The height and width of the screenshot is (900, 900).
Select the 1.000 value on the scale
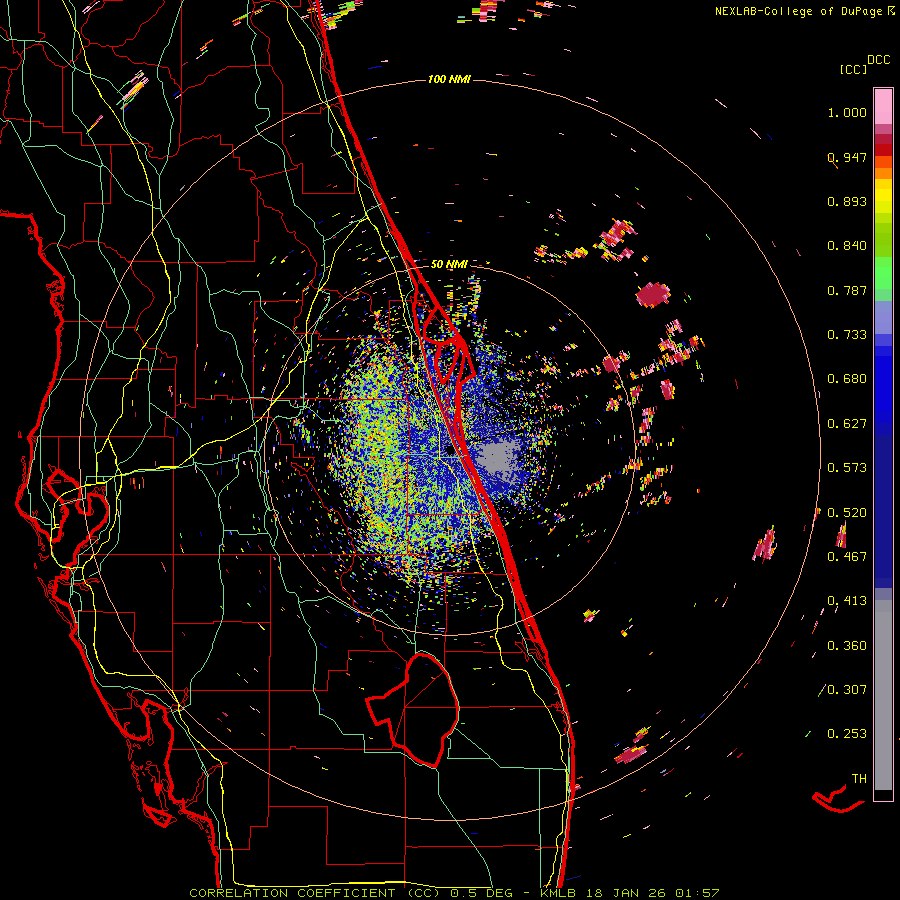pyautogui.click(x=847, y=112)
